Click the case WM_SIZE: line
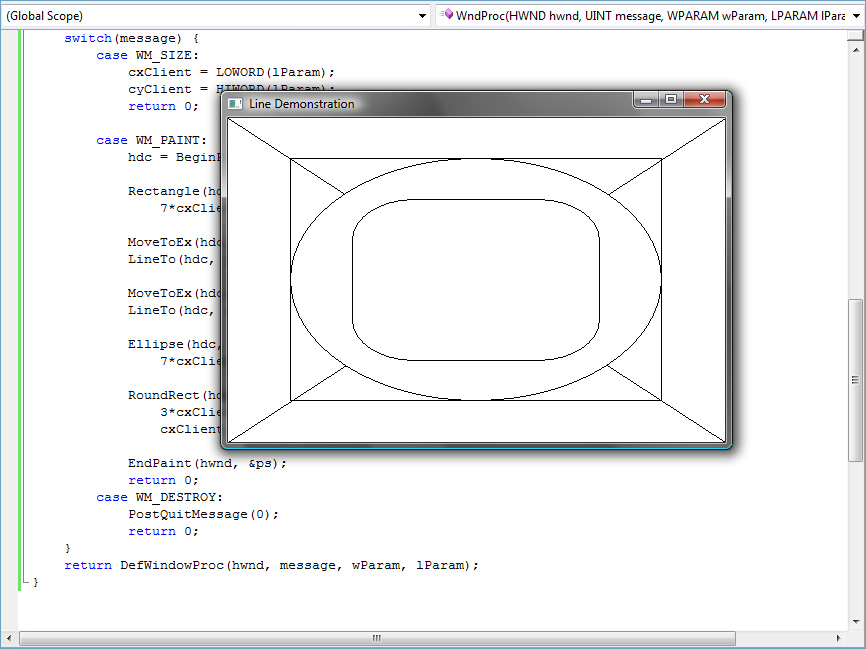 (x=147, y=55)
